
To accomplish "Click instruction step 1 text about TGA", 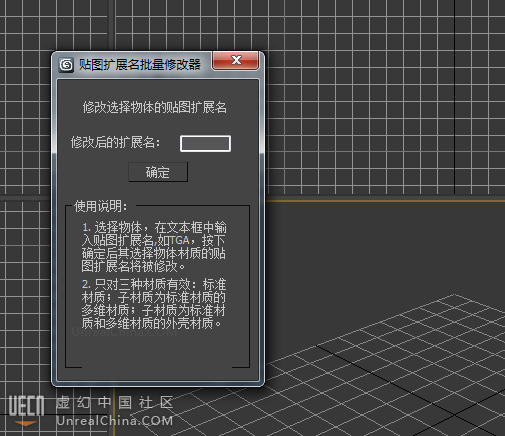I will (154, 247).
